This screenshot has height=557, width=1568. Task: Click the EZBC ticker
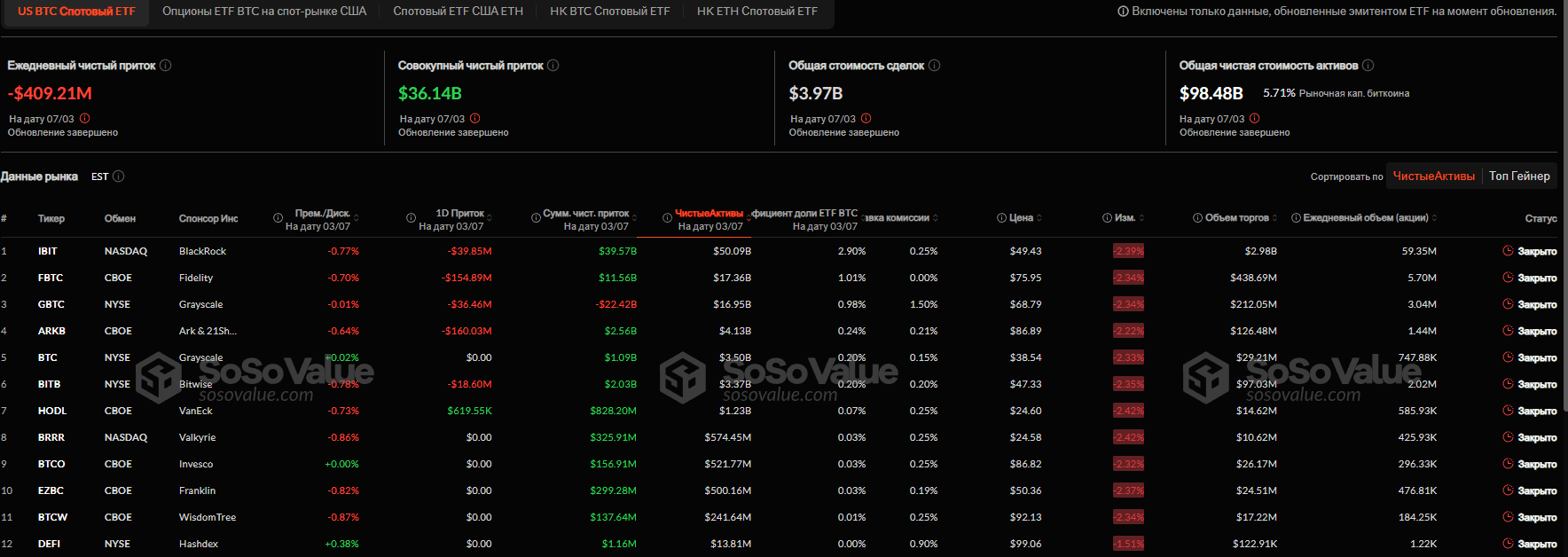click(x=51, y=490)
